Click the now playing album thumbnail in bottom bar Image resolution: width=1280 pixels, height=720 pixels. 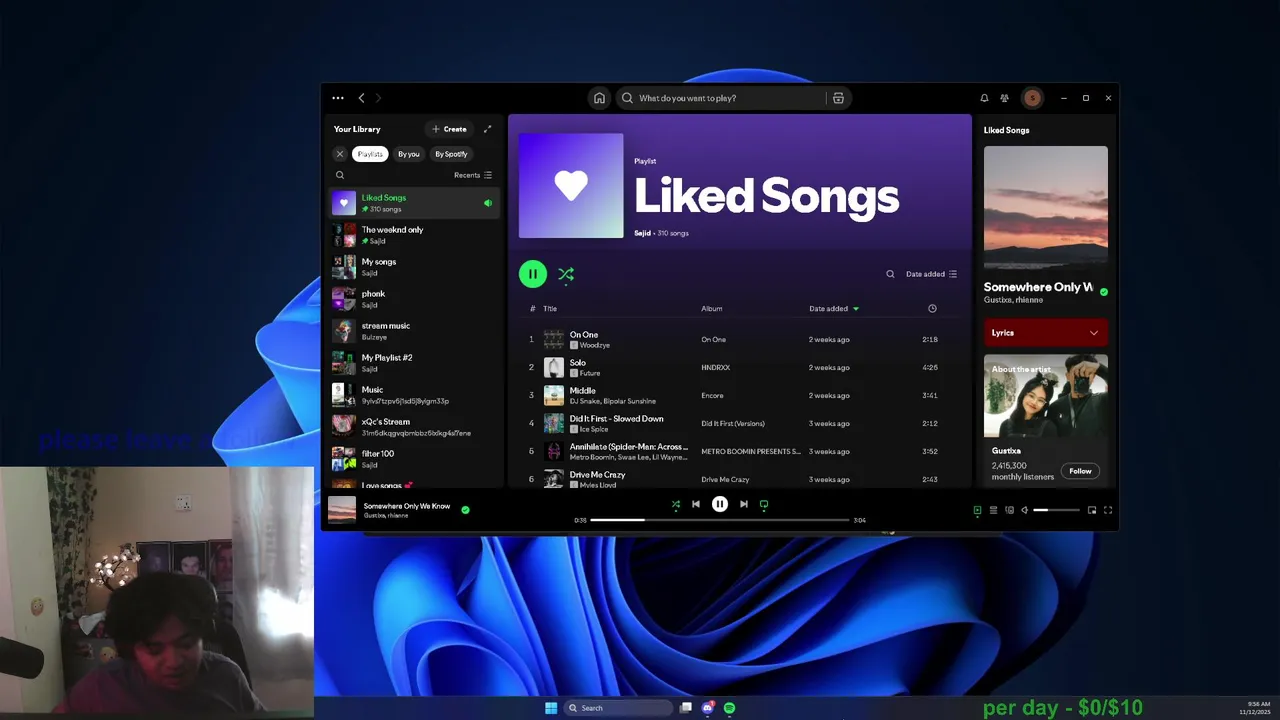tap(342, 509)
